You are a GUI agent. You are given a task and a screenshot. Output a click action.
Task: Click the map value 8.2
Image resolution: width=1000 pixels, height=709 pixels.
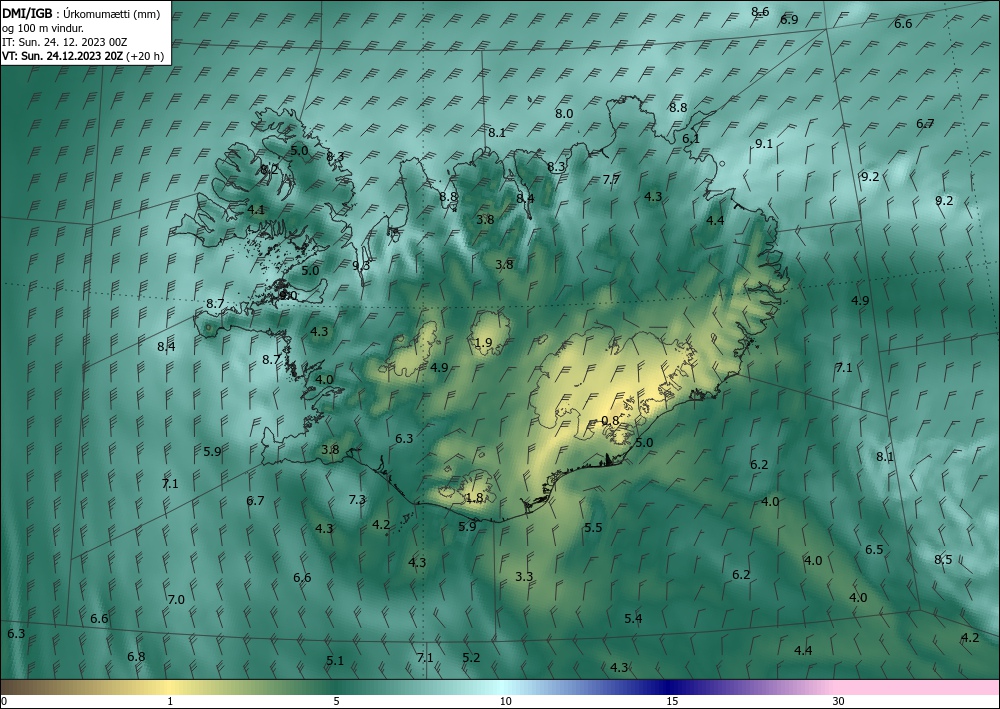click(x=269, y=169)
